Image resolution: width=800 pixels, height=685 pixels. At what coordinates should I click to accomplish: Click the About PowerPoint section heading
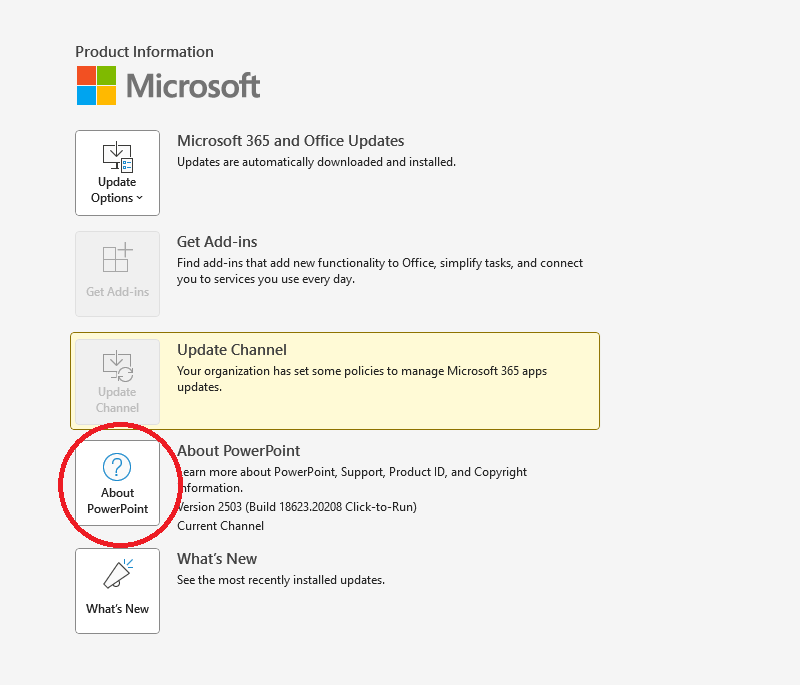tap(238, 451)
